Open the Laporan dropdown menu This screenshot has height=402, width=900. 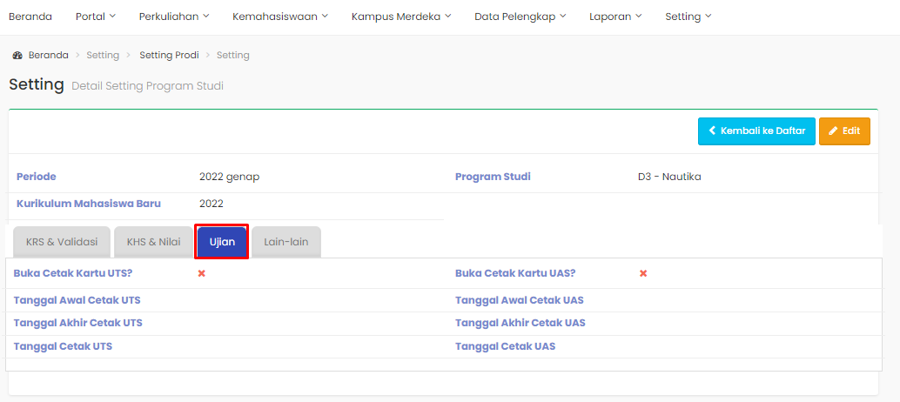point(615,16)
